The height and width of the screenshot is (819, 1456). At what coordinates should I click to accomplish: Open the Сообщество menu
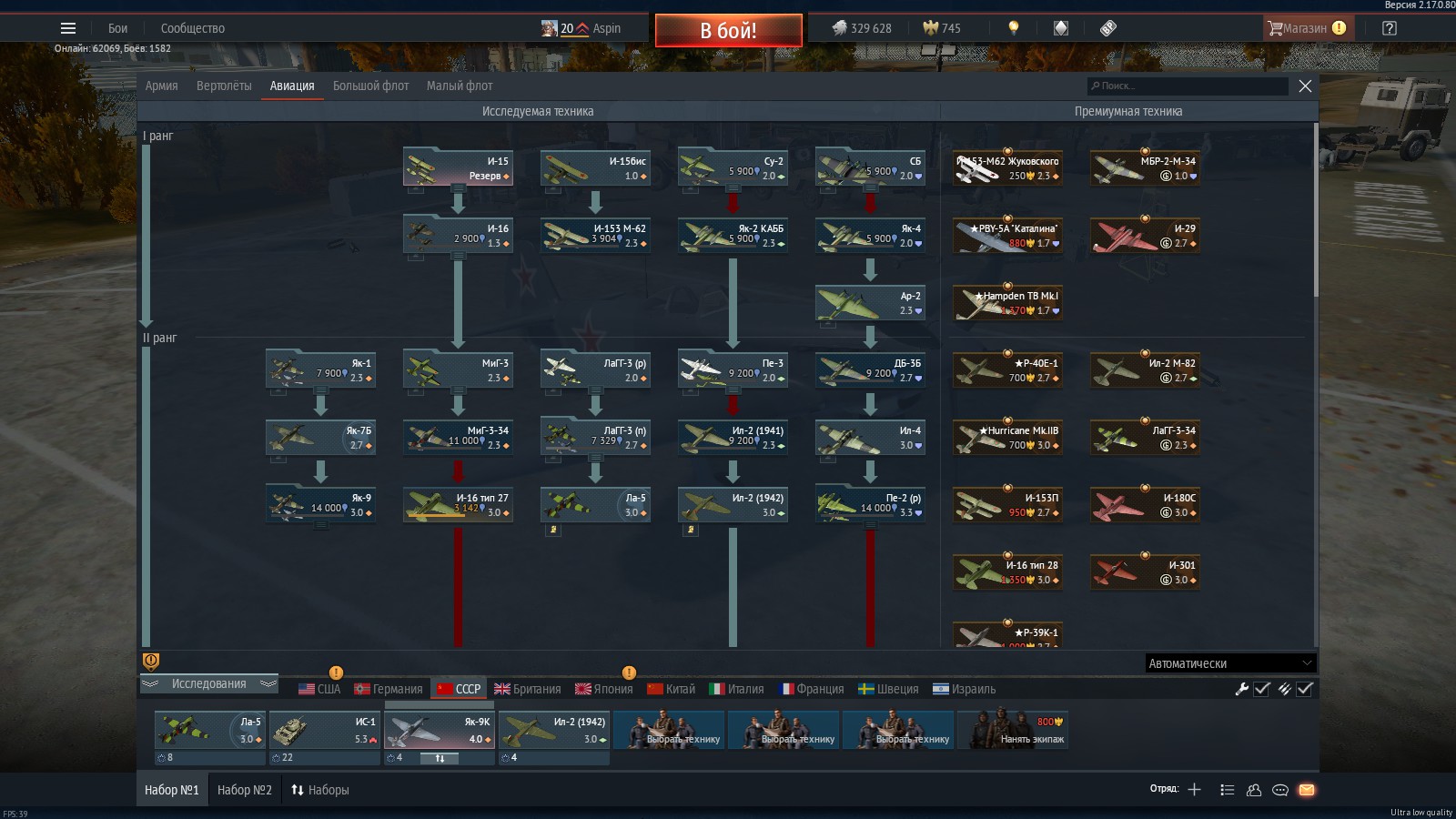pos(193,28)
